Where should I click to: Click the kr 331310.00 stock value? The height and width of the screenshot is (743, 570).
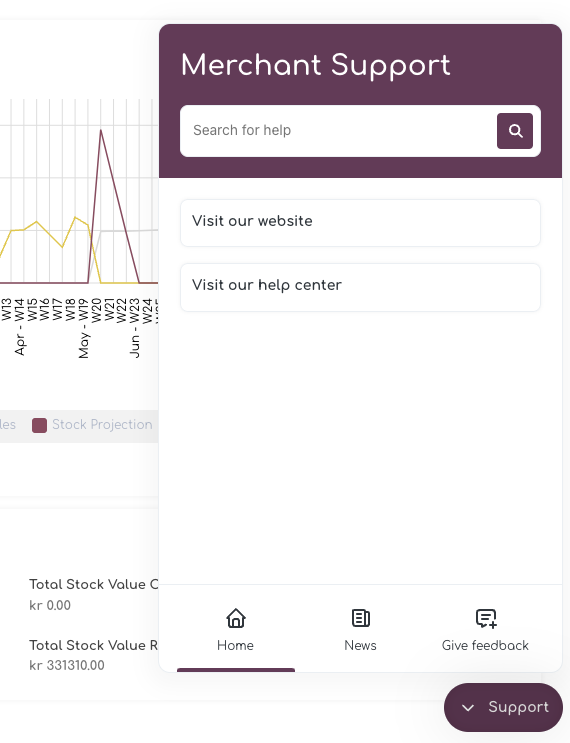67,665
